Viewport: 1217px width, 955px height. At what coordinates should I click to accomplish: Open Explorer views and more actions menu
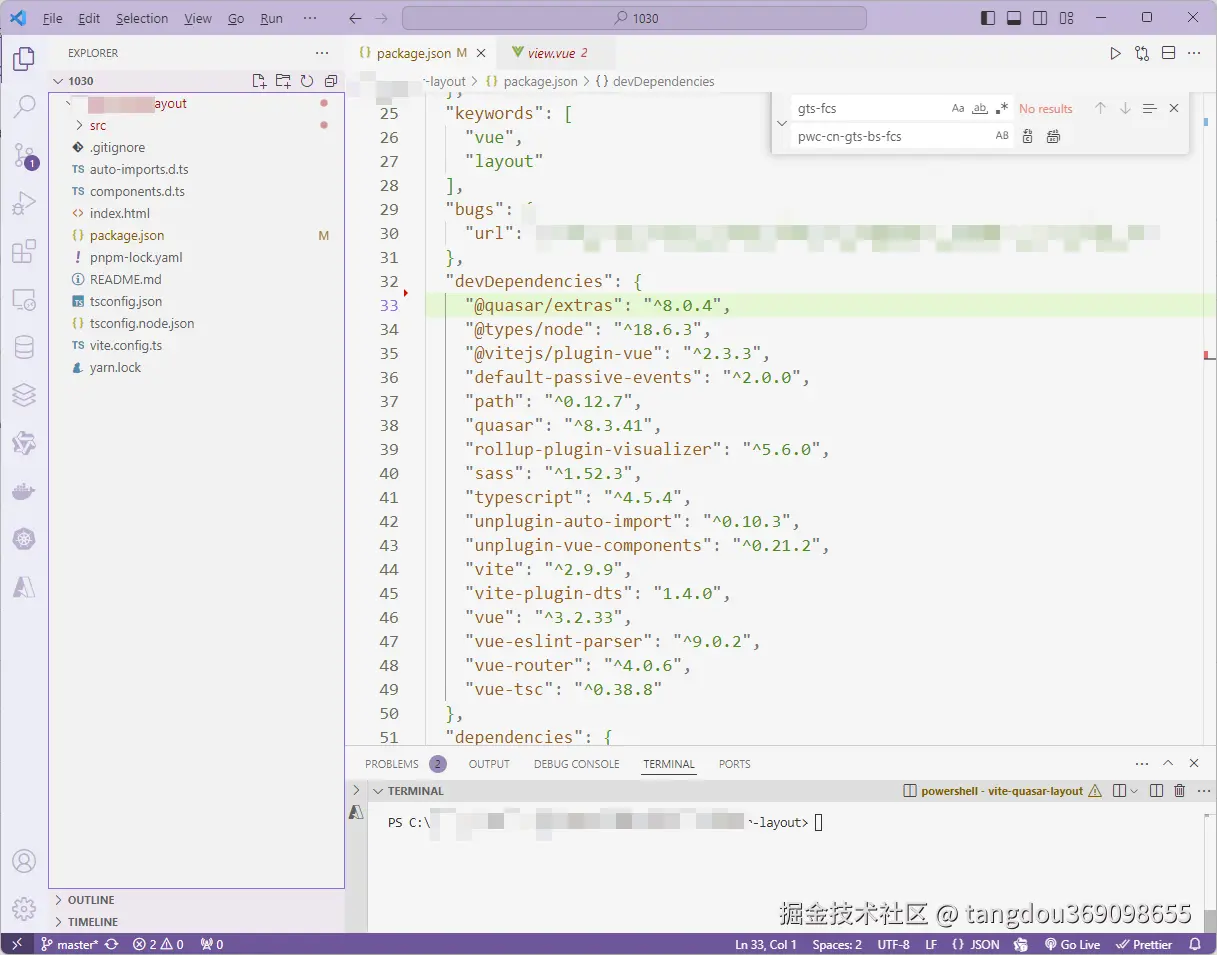tap(322, 53)
